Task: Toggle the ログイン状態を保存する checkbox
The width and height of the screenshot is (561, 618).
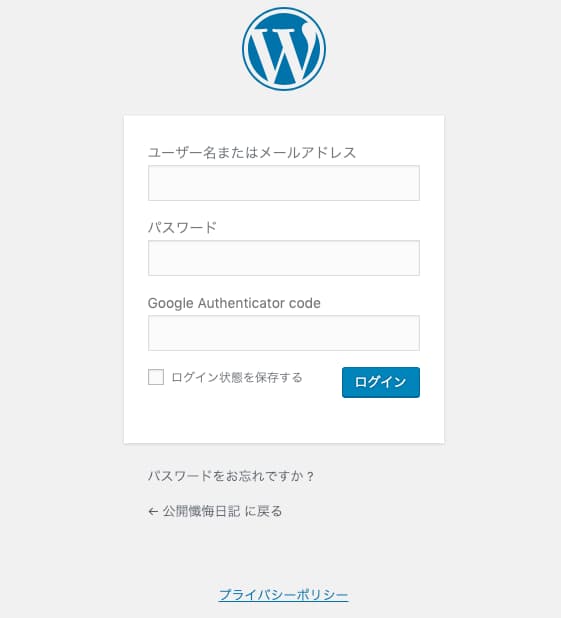Action: click(x=156, y=377)
